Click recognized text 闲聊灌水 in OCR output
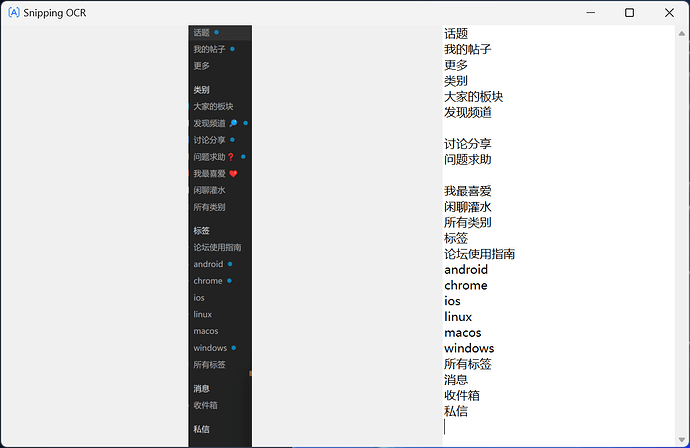This screenshot has width=690, height=448. pyautogui.click(x=468, y=207)
